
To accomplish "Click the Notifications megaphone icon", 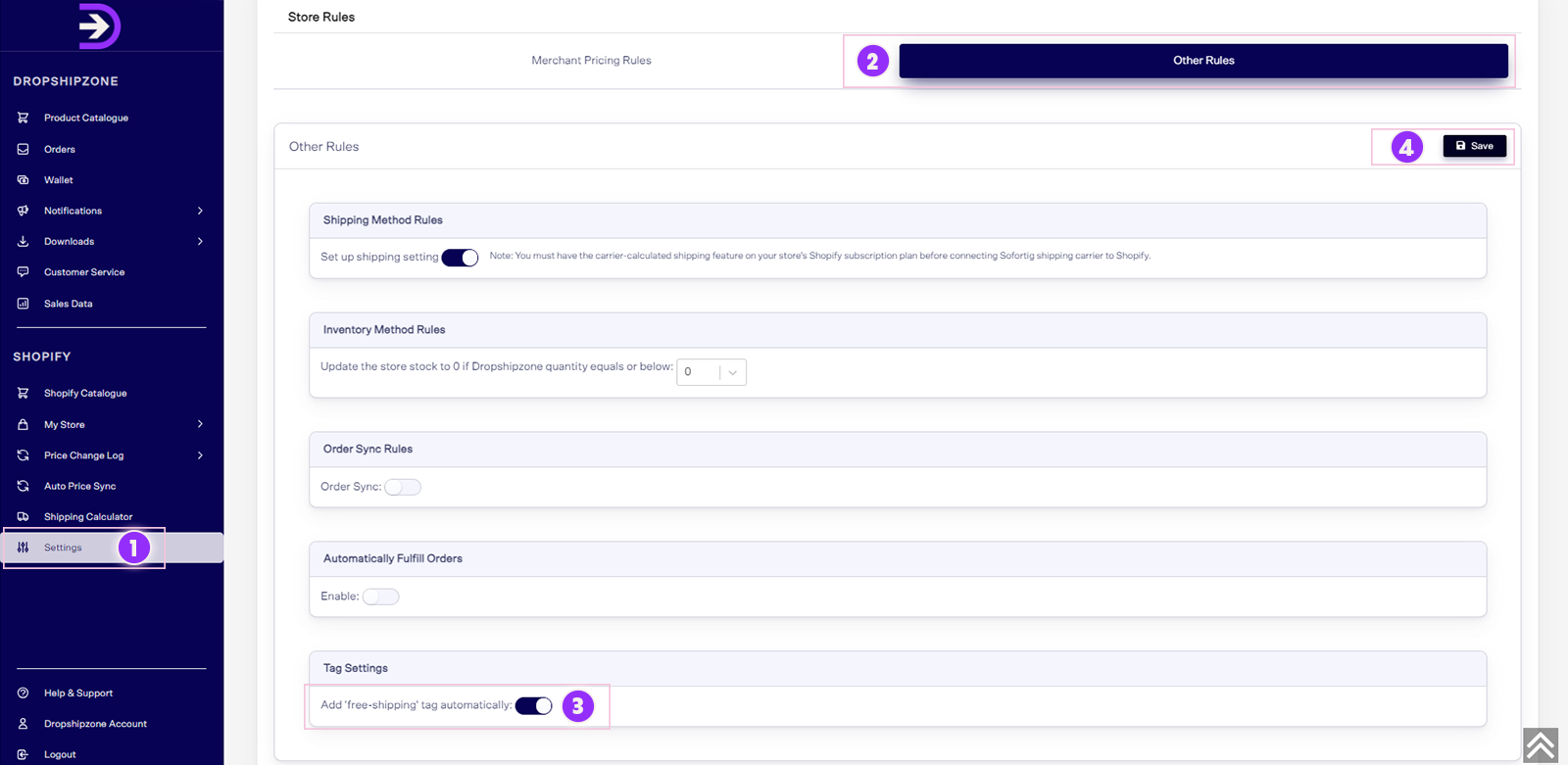I will click(23, 211).
